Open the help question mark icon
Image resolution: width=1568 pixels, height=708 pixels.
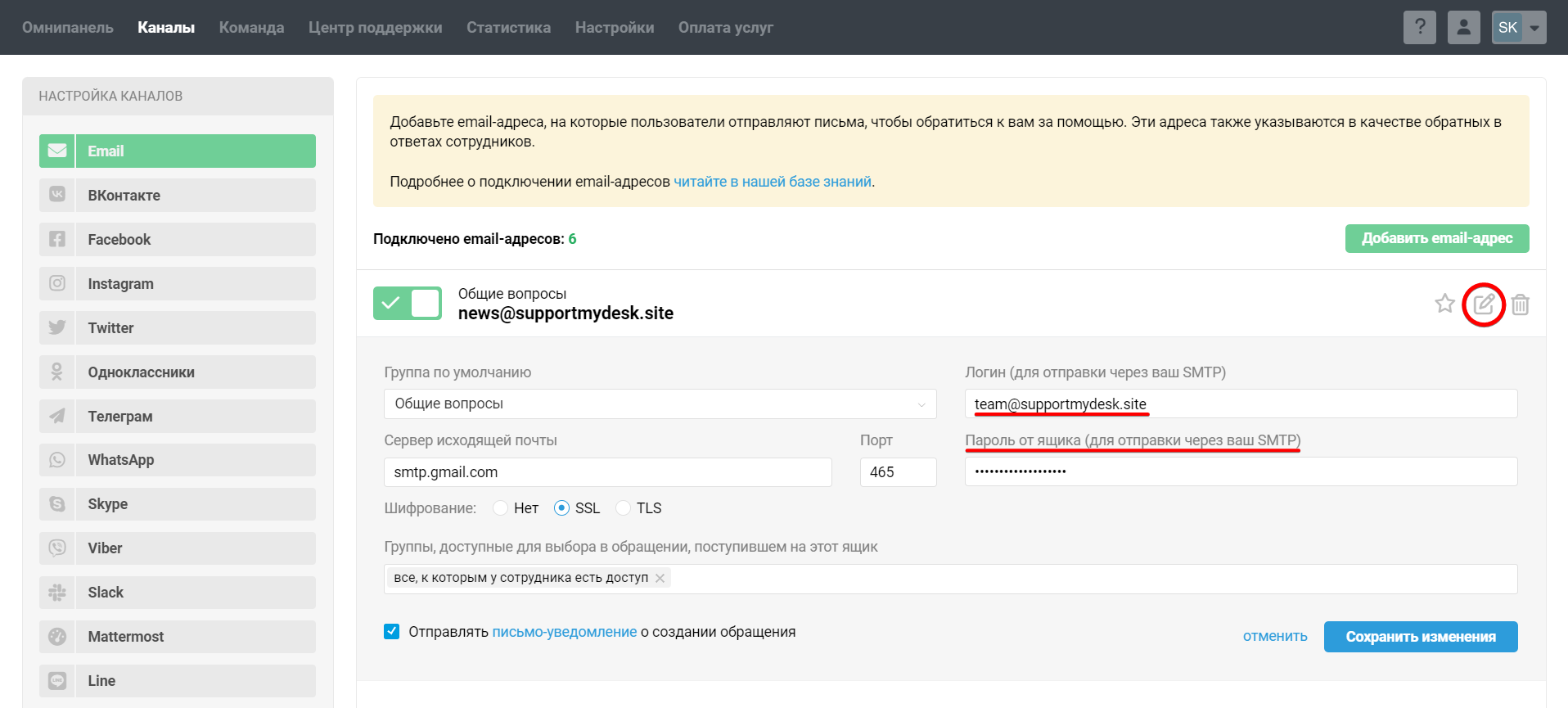[1420, 27]
